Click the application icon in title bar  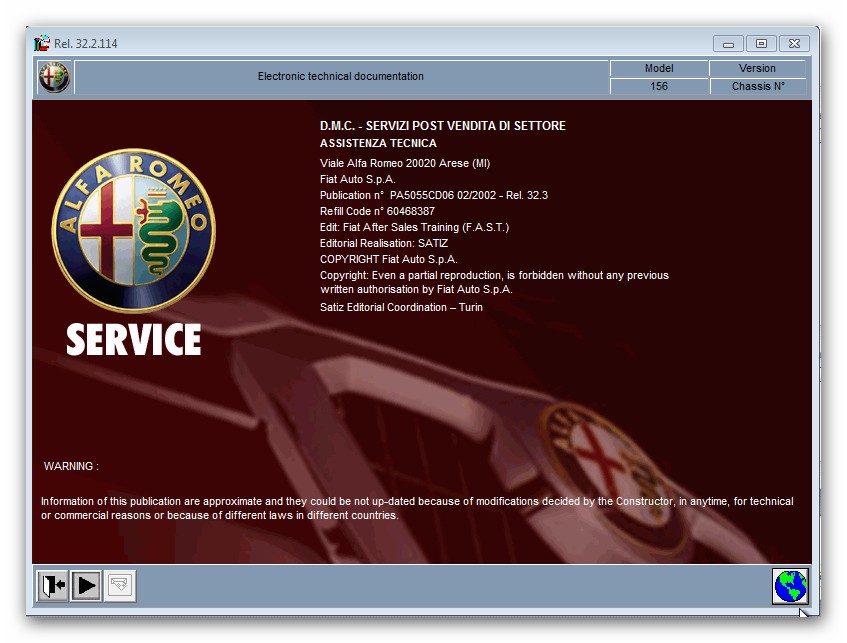pos(42,44)
